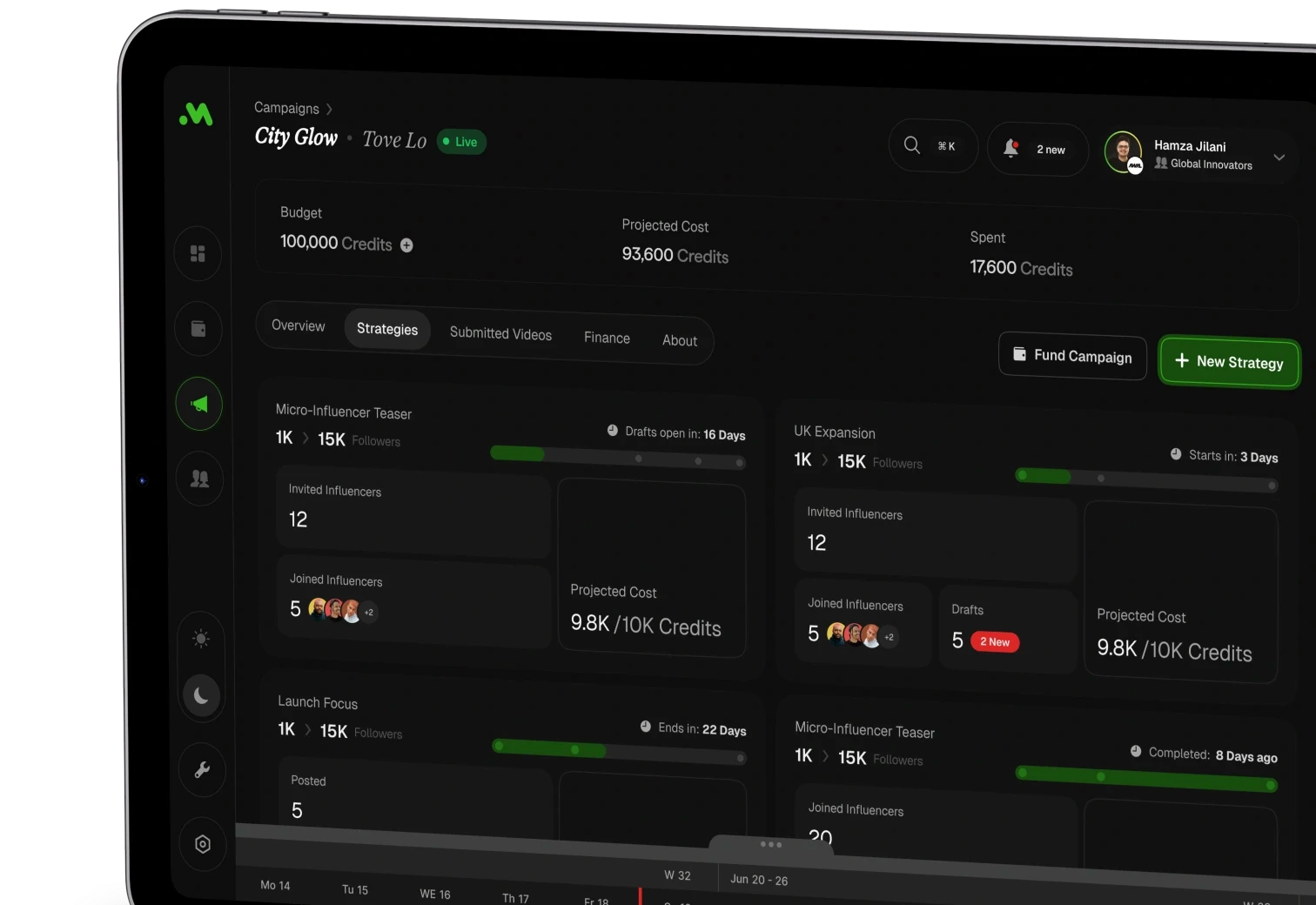This screenshot has width=1316, height=905.
Task: Expand the Hamza Jilani account dropdown
Action: tap(1279, 158)
